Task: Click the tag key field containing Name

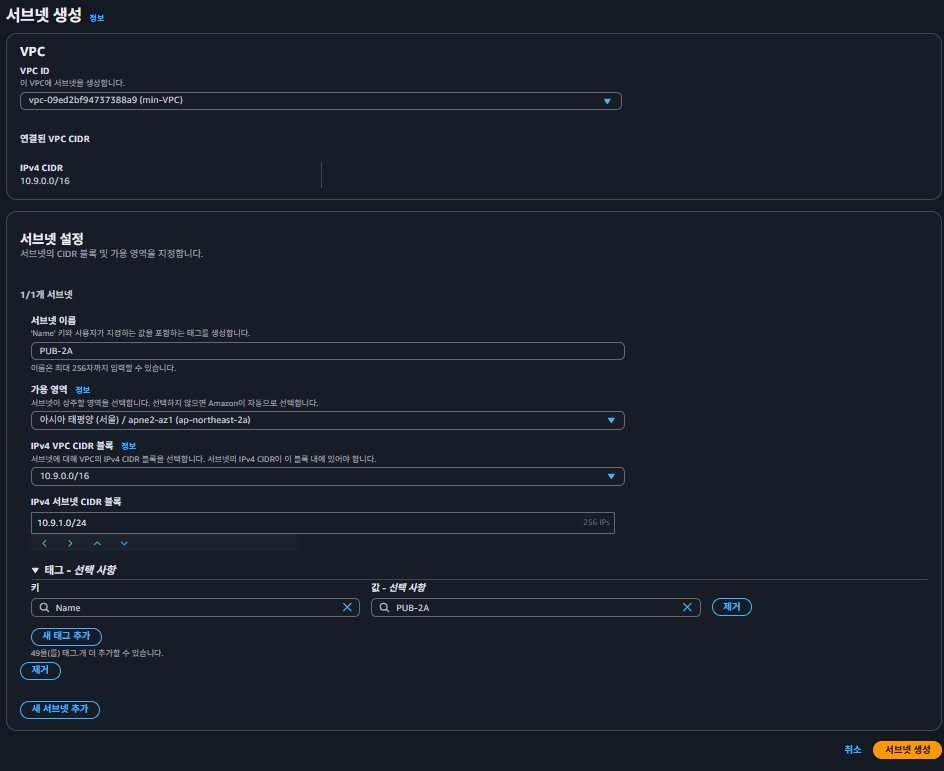Action: 195,607
